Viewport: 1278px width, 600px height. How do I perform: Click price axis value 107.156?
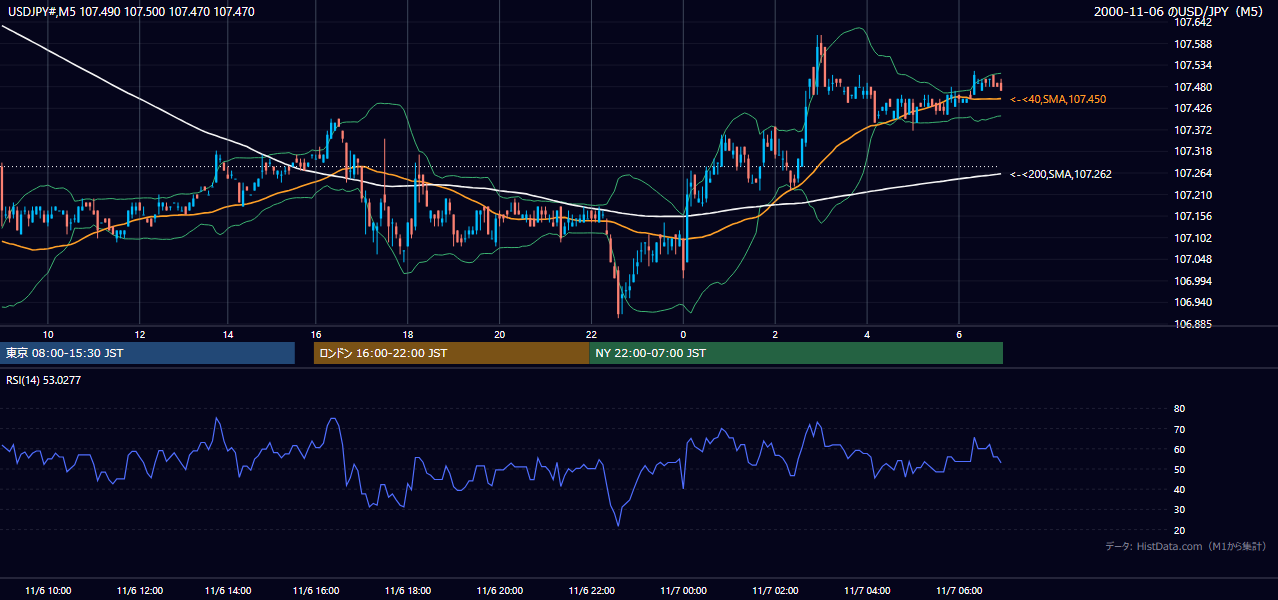pos(1192,216)
